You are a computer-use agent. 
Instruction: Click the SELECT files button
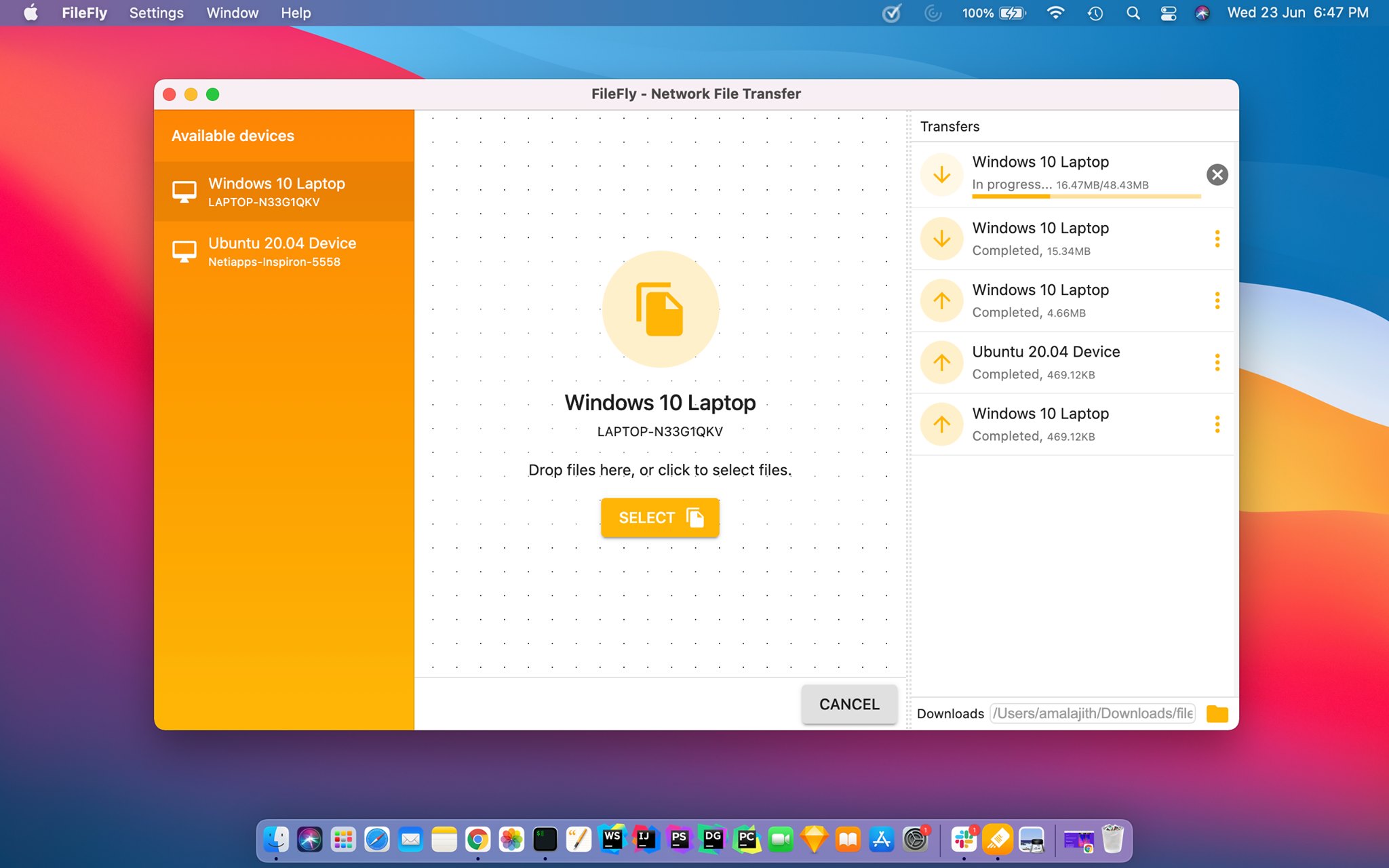click(660, 517)
